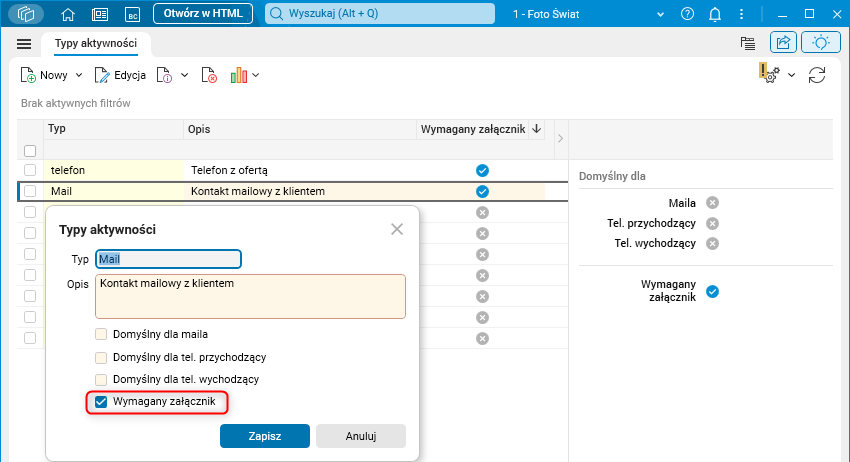Click the Nowy new record icon

[28, 75]
